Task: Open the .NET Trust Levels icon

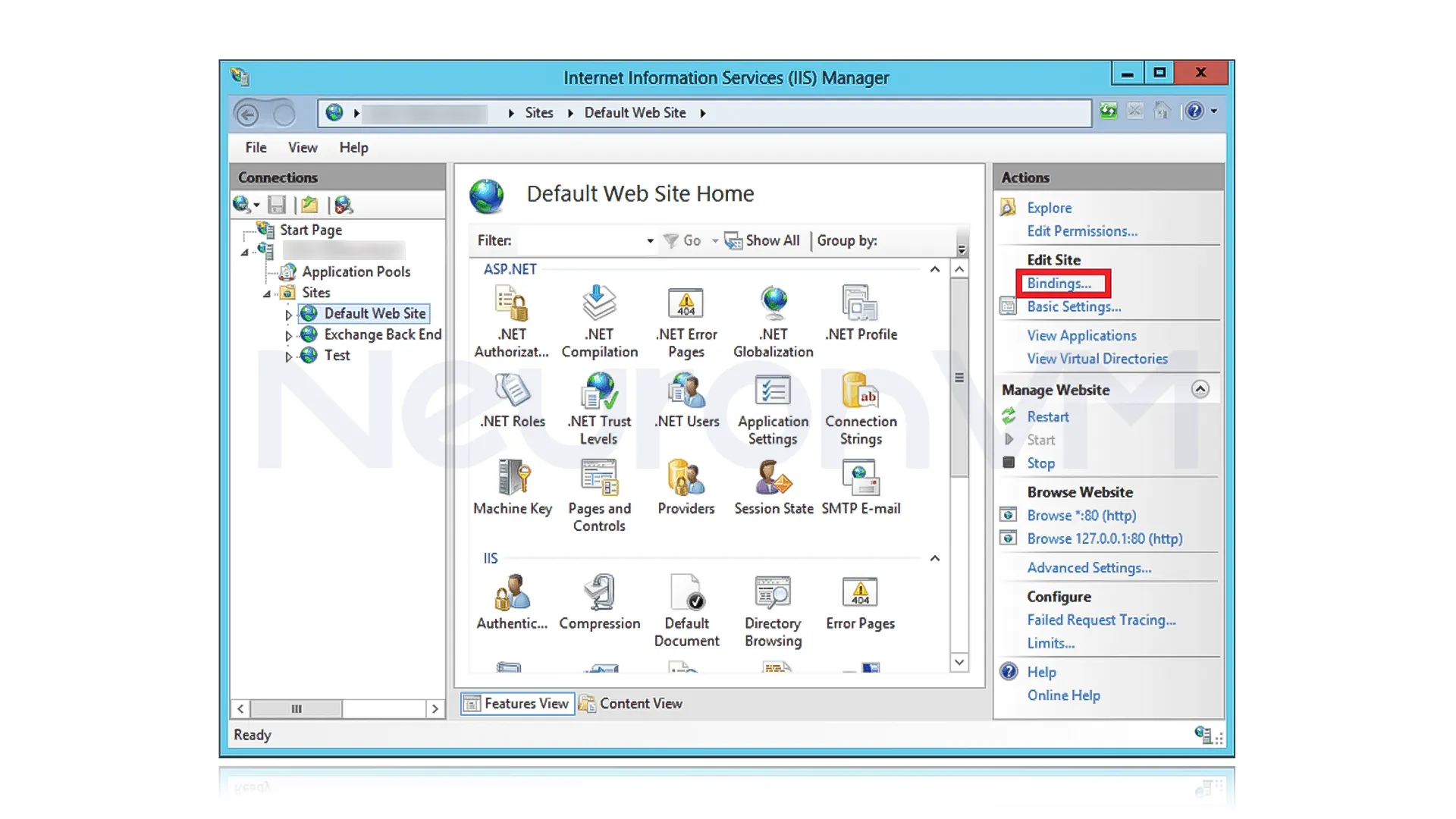Action: (599, 391)
